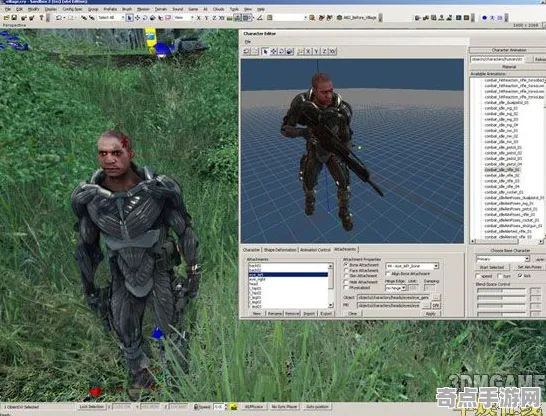Click the ruler angle icon in main toolbar

260,17
